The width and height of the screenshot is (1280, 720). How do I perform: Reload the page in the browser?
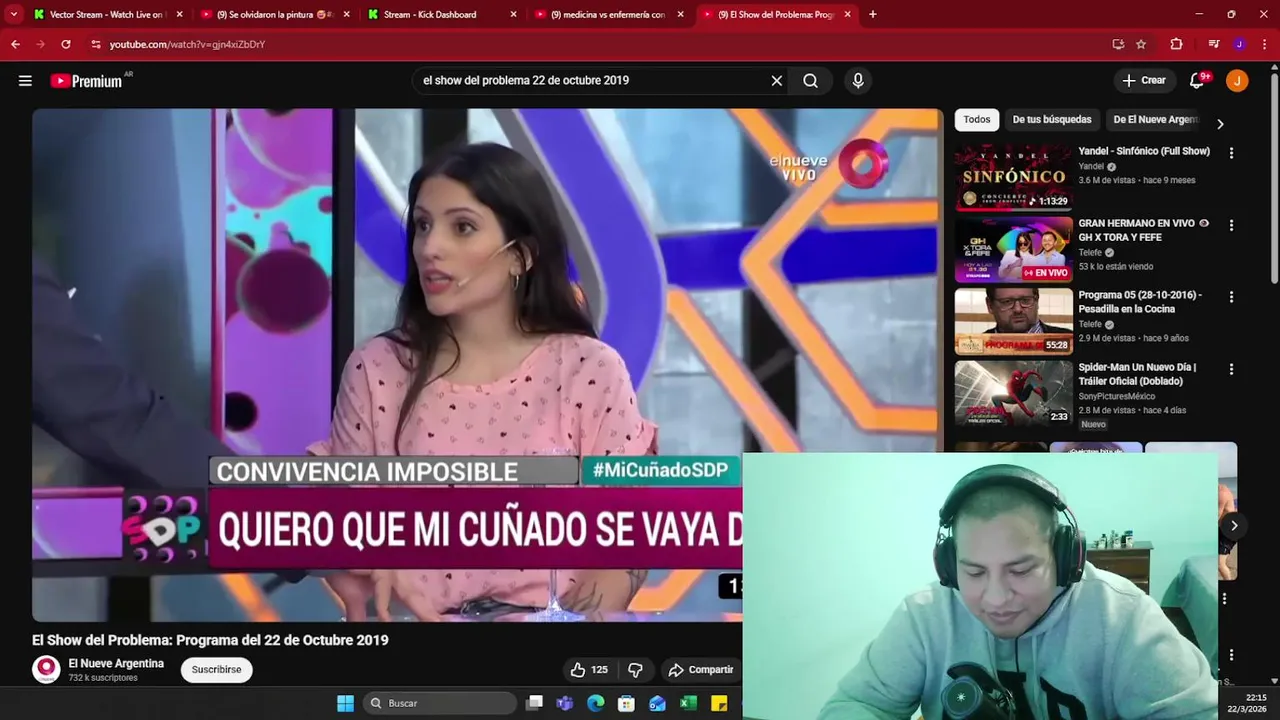point(66,44)
